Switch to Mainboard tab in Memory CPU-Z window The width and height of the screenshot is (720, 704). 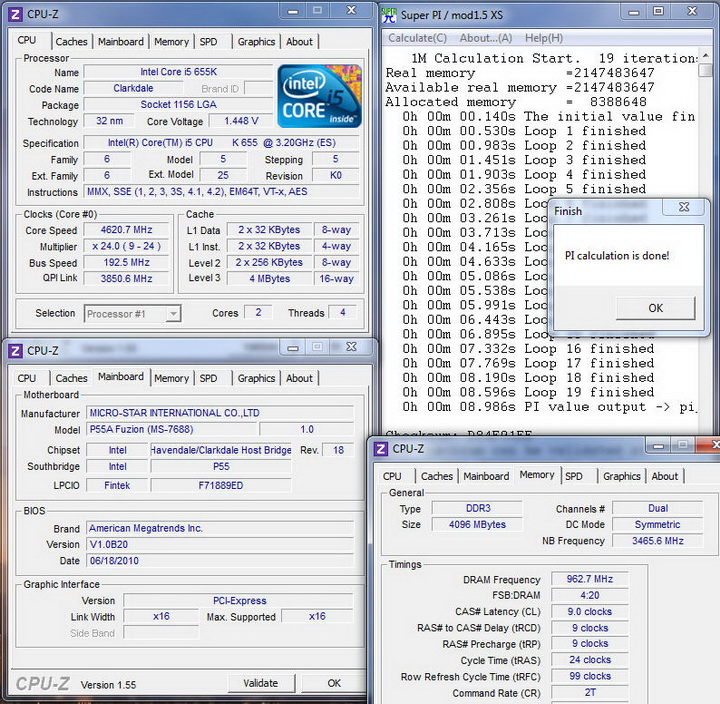pos(486,476)
